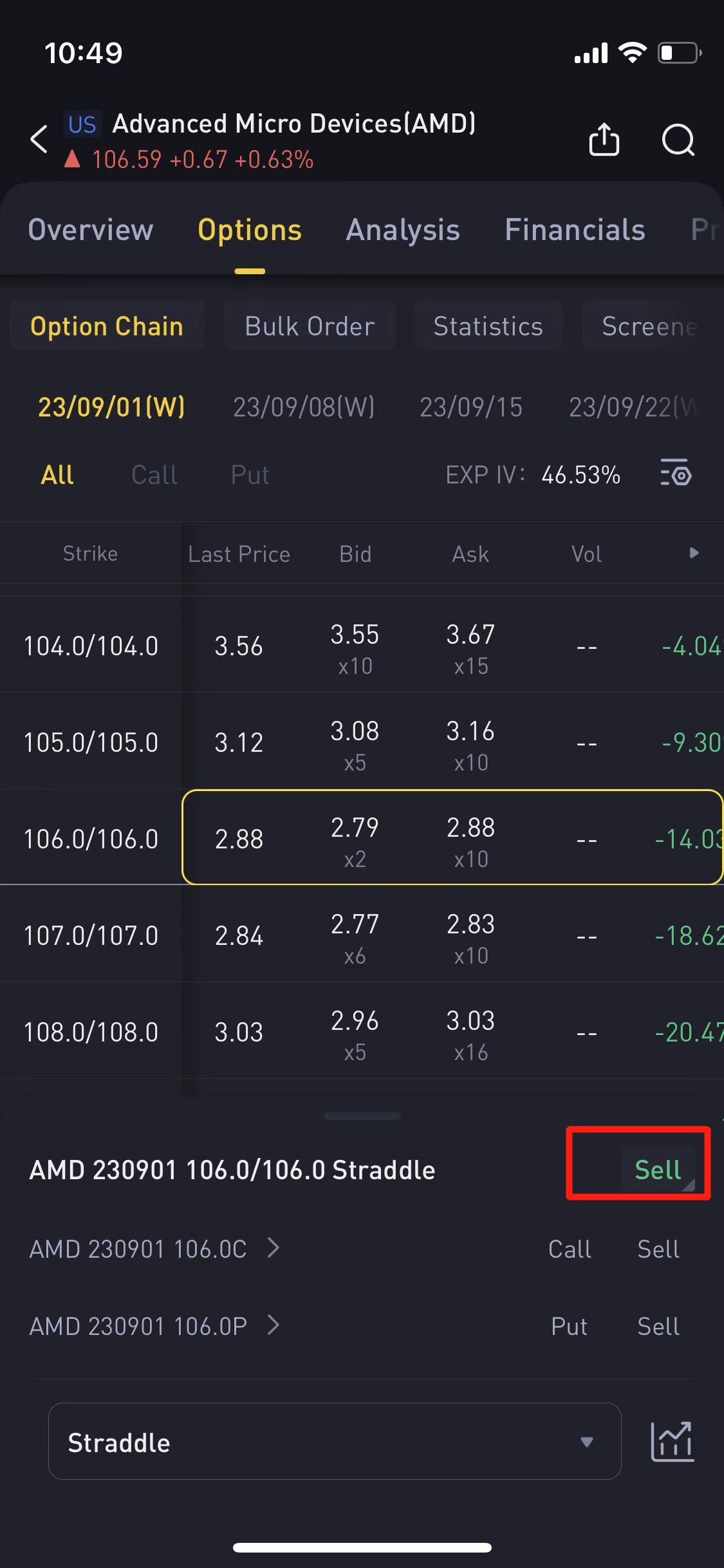This screenshot has height=1568, width=724.
Task: Open the Financials tab
Action: 575,230
